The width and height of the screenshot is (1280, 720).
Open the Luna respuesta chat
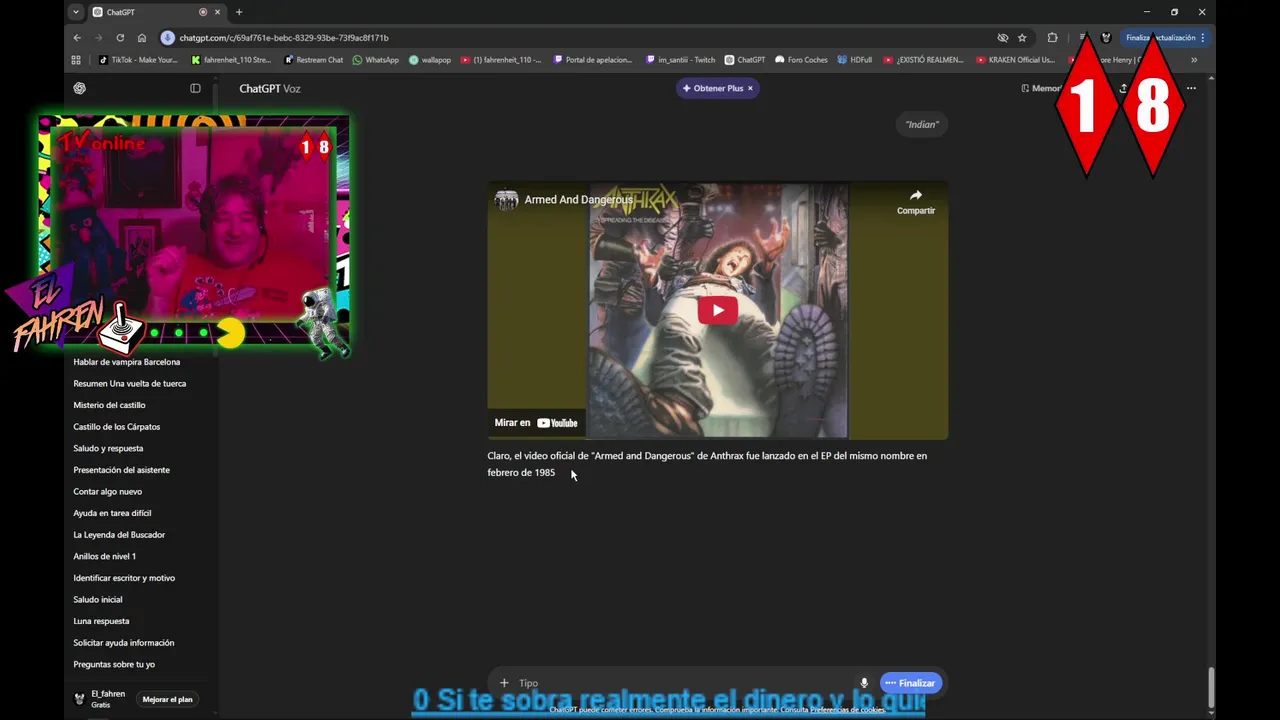click(x=101, y=621)
